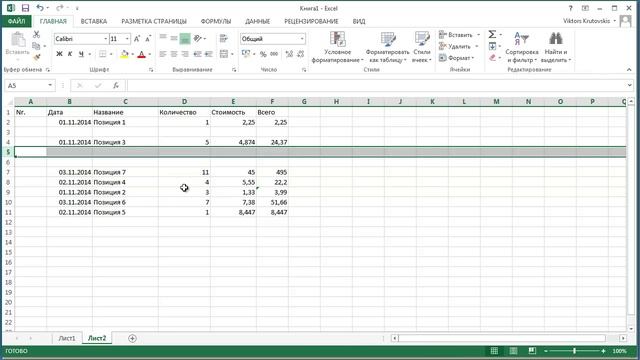Click increase decimal icon
Image resolution: width=640 pixels, height=360 pixels.
[289, 54]
